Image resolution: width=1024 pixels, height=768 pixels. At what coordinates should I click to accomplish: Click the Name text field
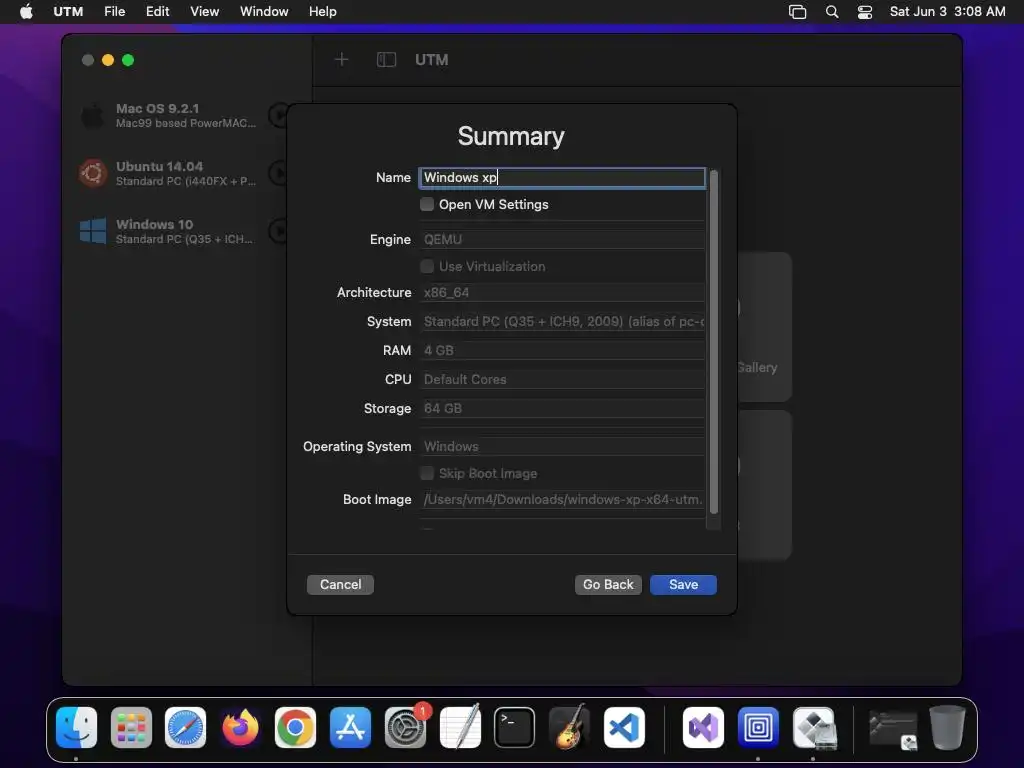562,178
